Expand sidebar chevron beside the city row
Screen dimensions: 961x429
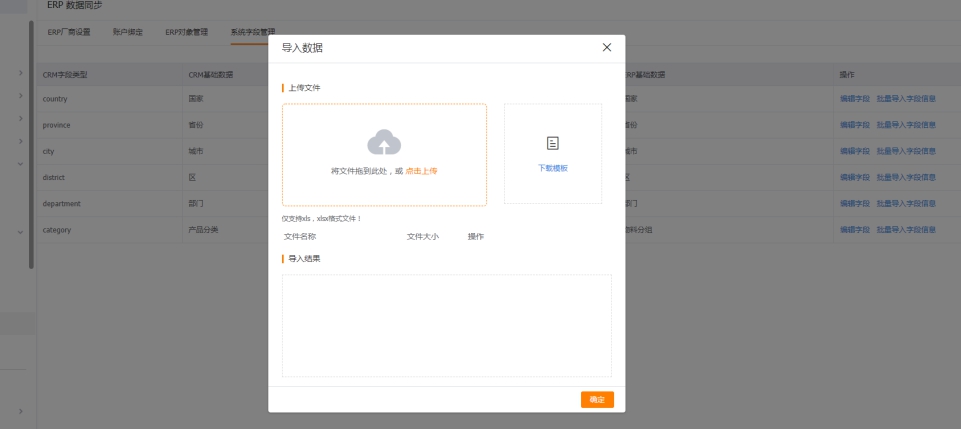[20, 141]
